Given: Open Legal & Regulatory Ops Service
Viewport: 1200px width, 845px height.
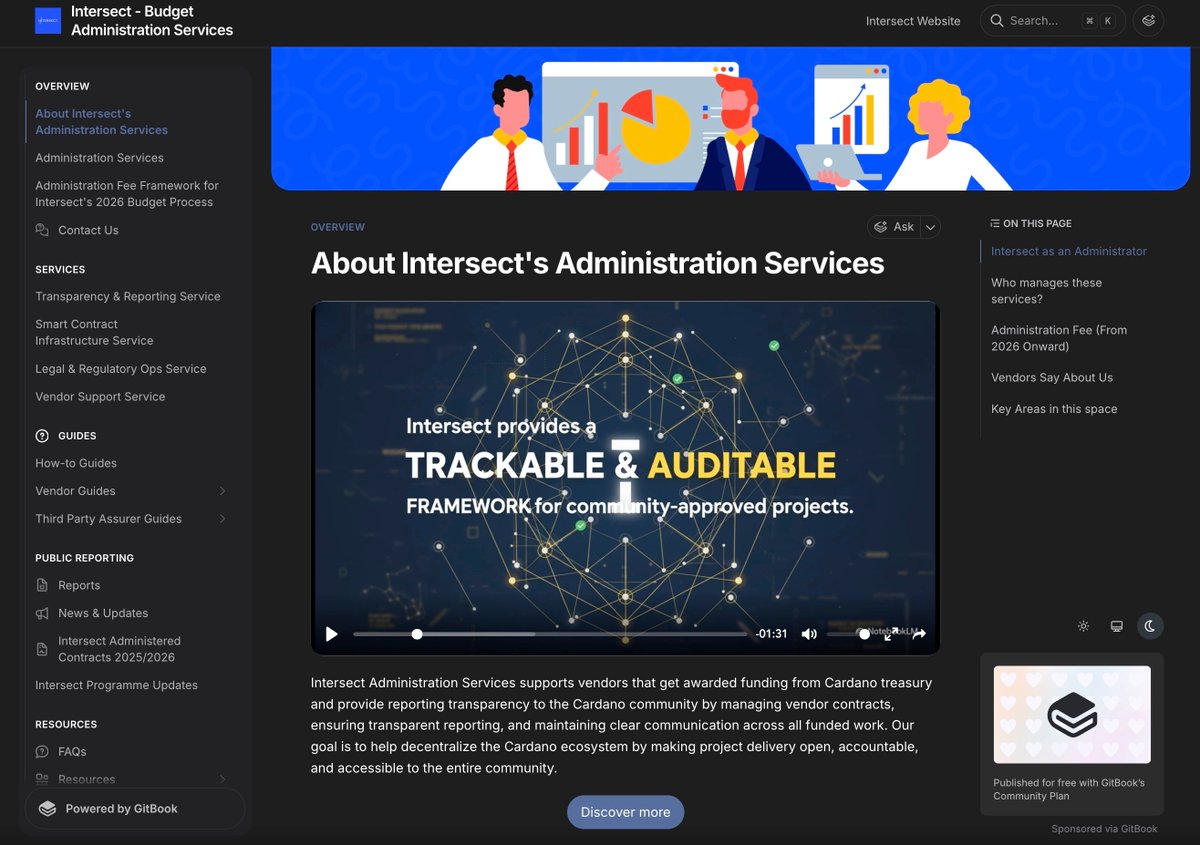Looking at the screenshot, I should [121, 369].
